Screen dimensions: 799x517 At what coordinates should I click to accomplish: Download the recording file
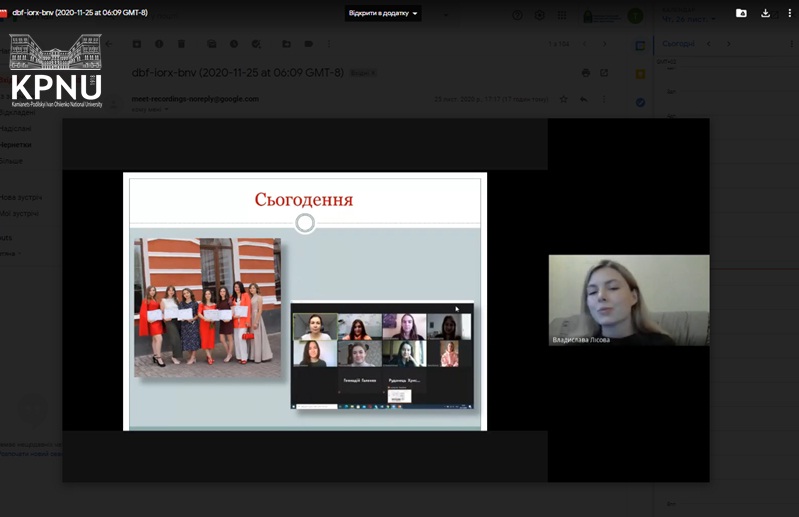pos(765,13)
